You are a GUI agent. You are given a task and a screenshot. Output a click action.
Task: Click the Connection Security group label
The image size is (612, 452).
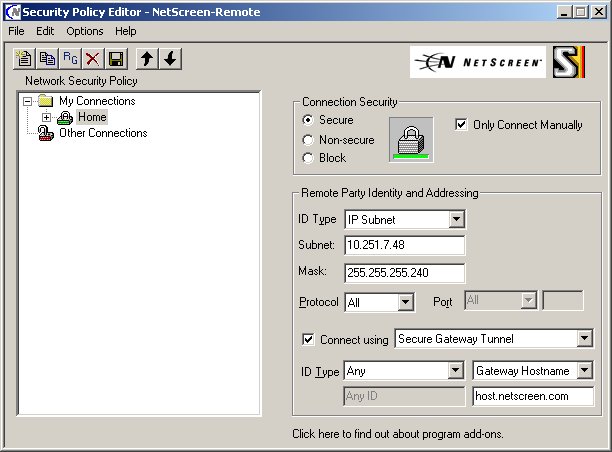click(x=350, y=102)
